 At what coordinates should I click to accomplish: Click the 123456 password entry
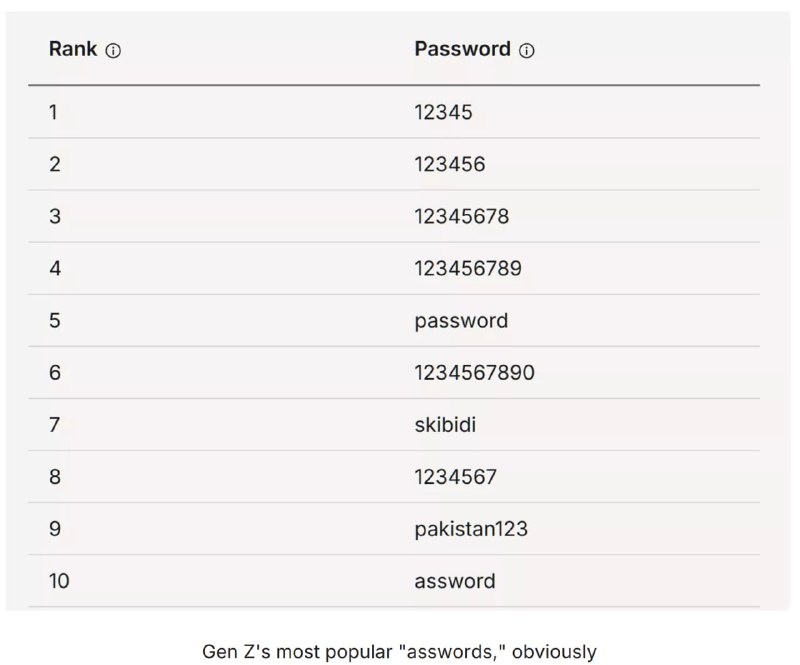tap(450, 165)
